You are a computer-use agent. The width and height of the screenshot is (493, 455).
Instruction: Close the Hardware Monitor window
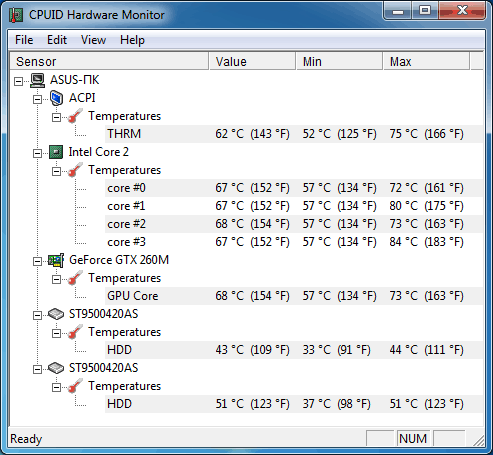point(462,11)
